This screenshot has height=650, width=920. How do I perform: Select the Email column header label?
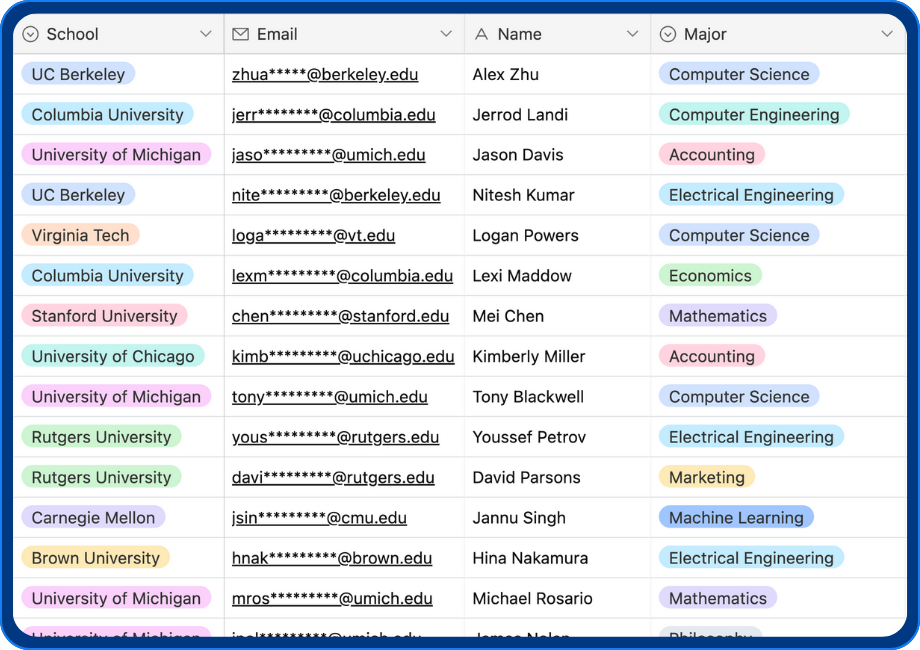(277, 34)
